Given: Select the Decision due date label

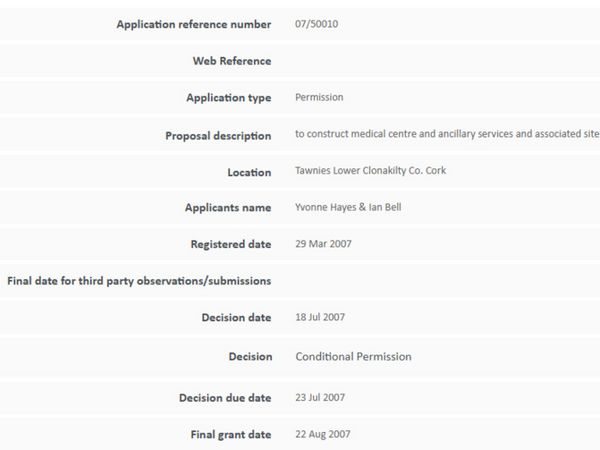Looking at the screenshot, I should (225, 398).
